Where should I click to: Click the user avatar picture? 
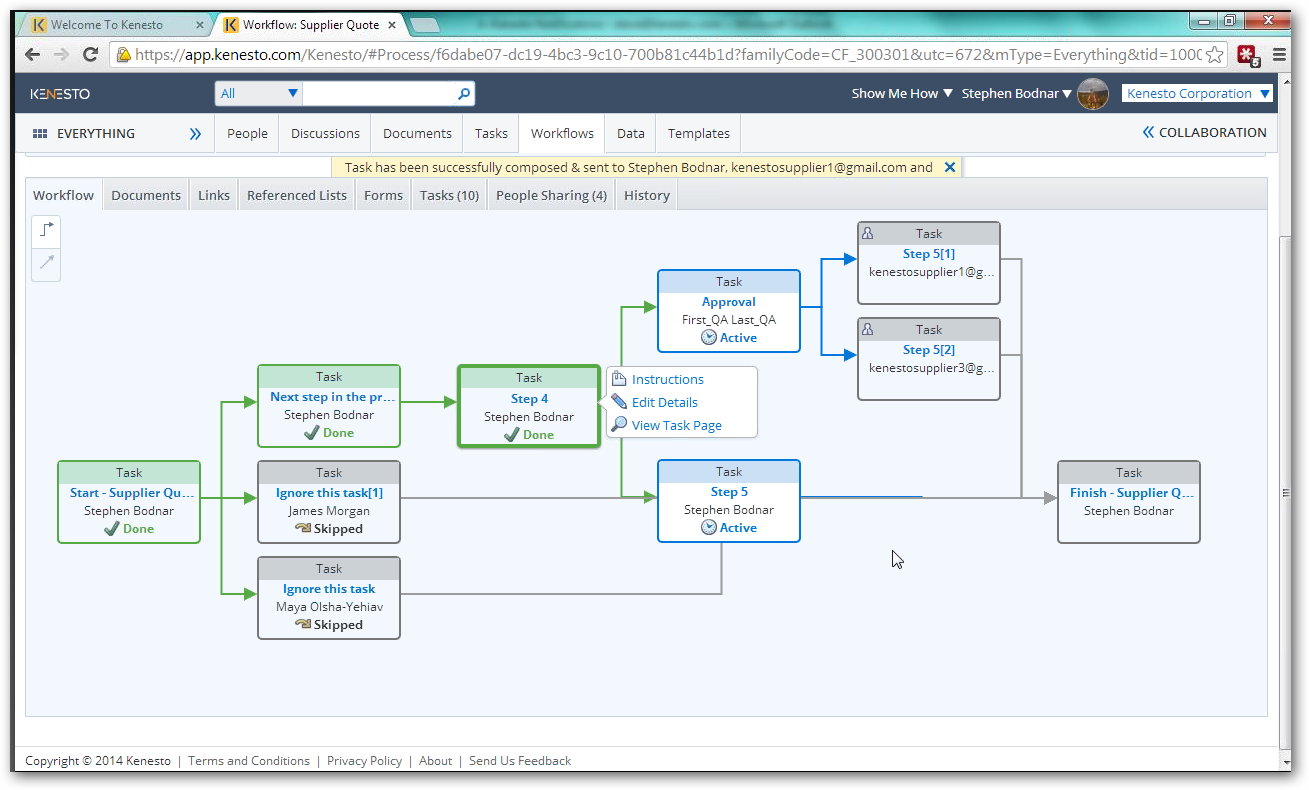tap(1093, 93)
